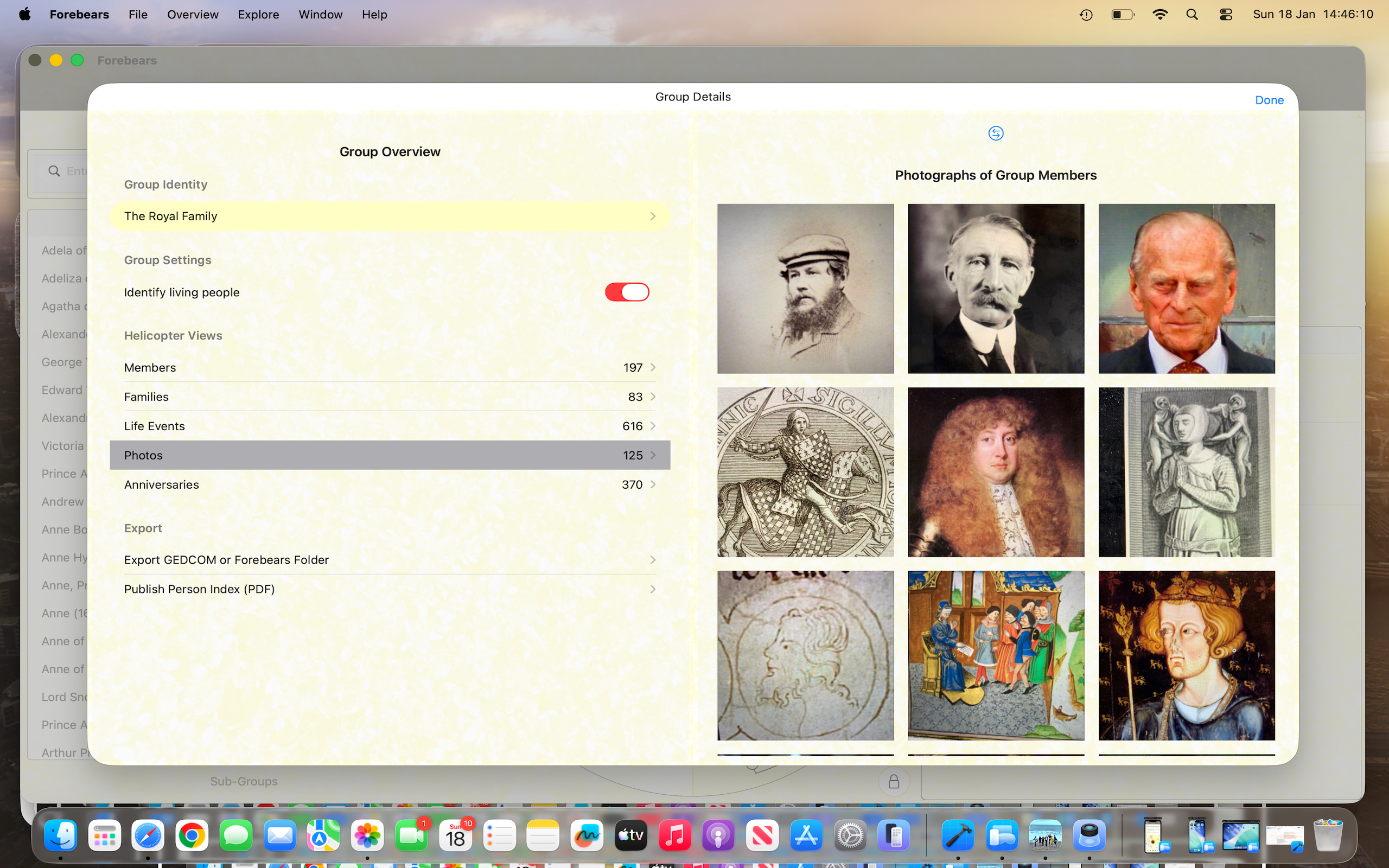Open photo of mustached man in dark suit

click(x=996, y=289)
